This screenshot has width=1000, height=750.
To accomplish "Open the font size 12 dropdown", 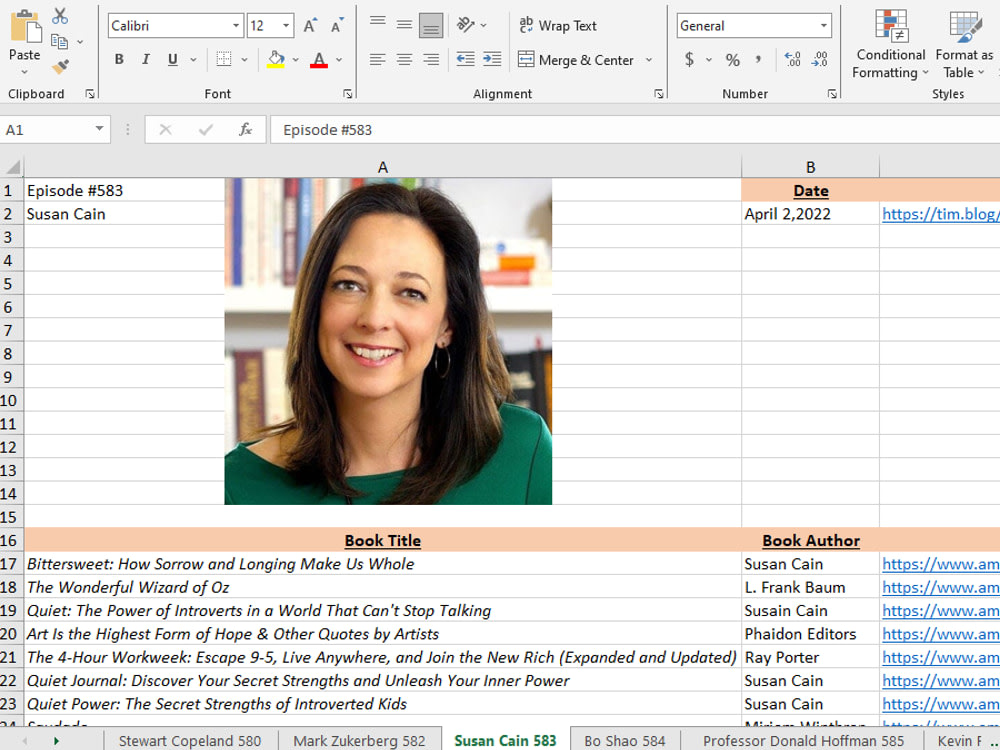I will pyautogui.click(x=286, y=26).
